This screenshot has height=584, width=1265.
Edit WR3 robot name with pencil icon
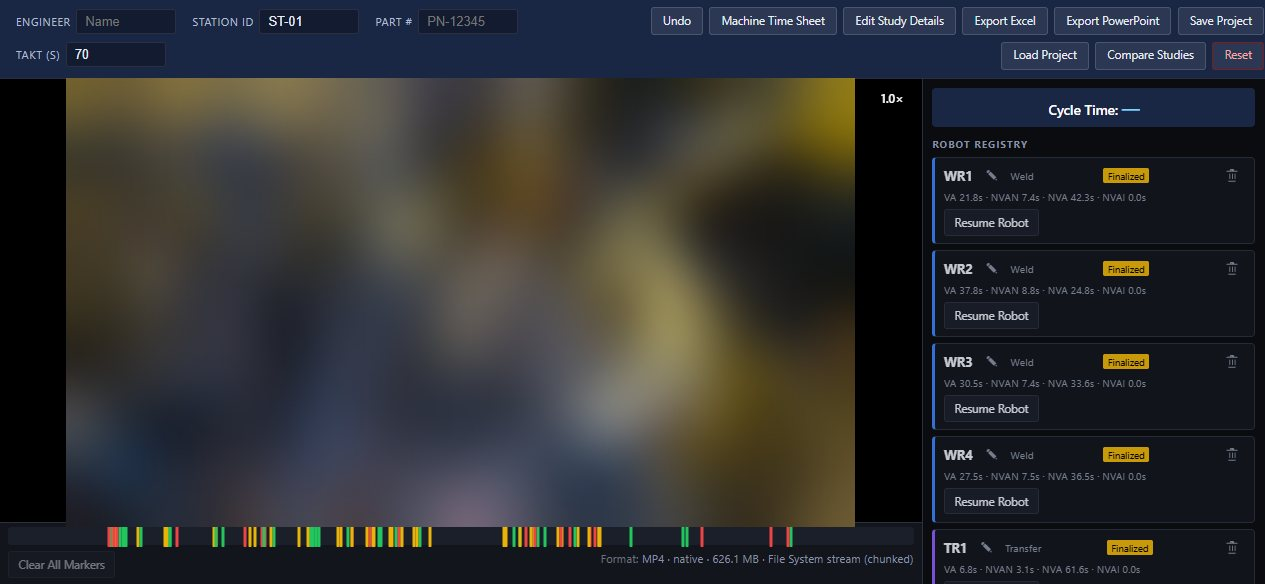[x=991, y=362]
